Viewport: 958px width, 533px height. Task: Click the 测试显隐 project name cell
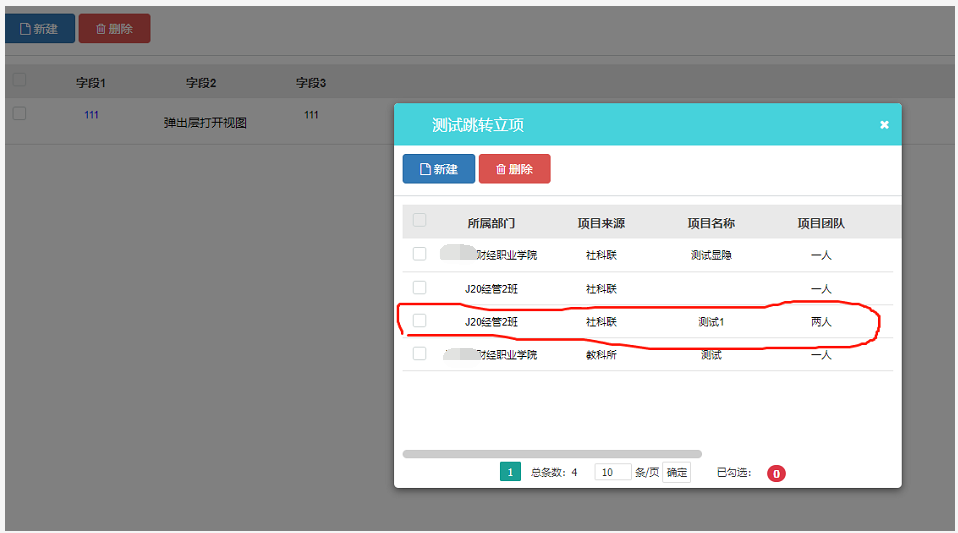point(711,255)
